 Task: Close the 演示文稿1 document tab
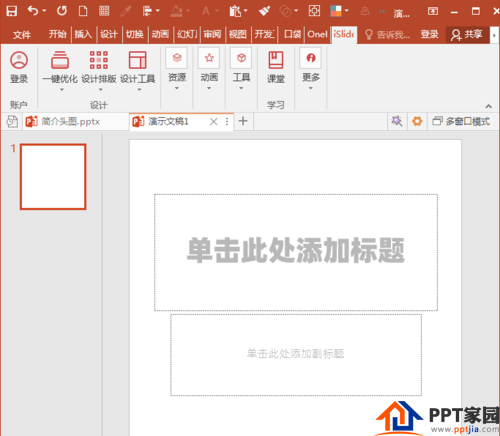(x=214, y=121)
